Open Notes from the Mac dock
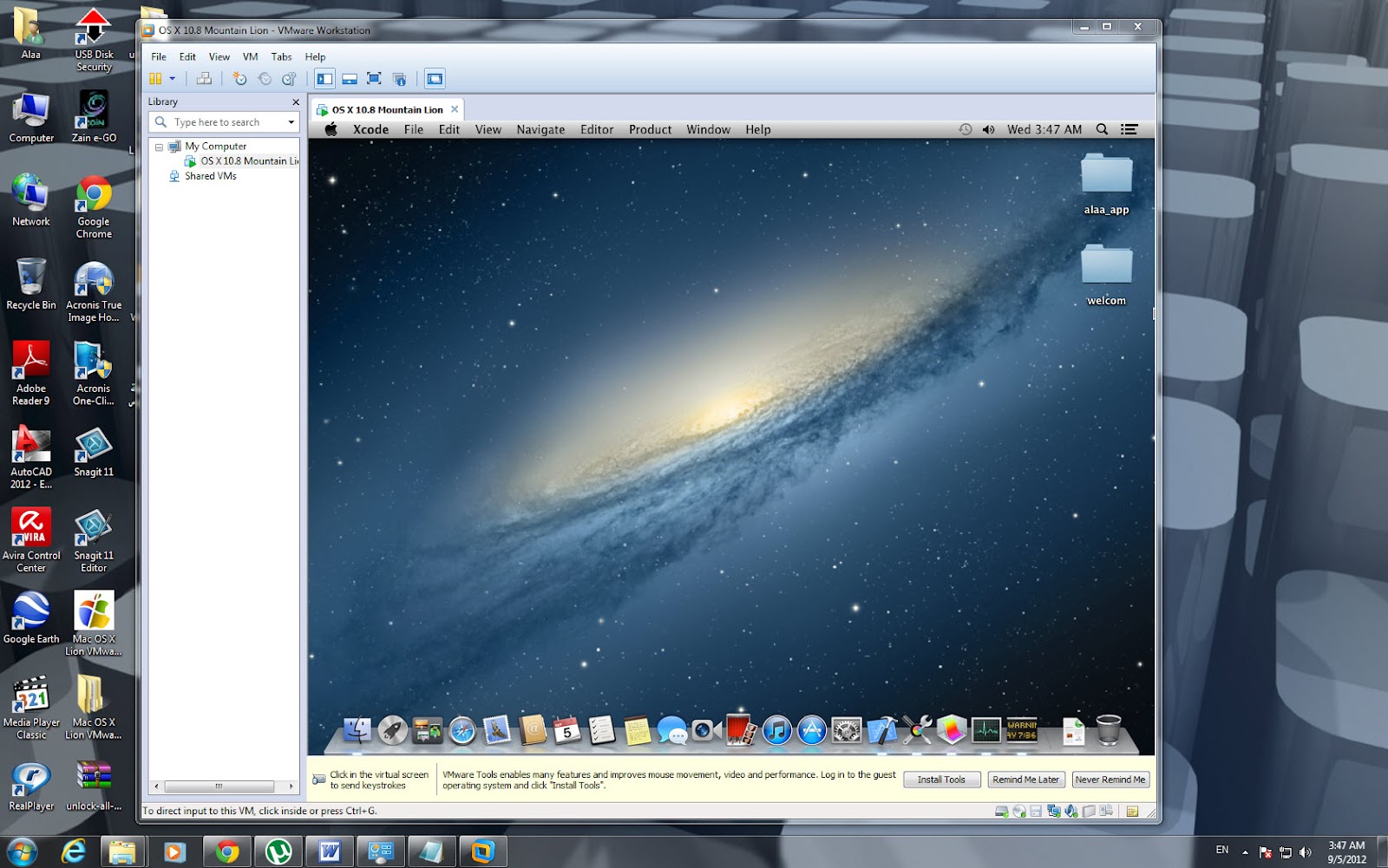Screen dimensions: 1388x868 (637, 730)
